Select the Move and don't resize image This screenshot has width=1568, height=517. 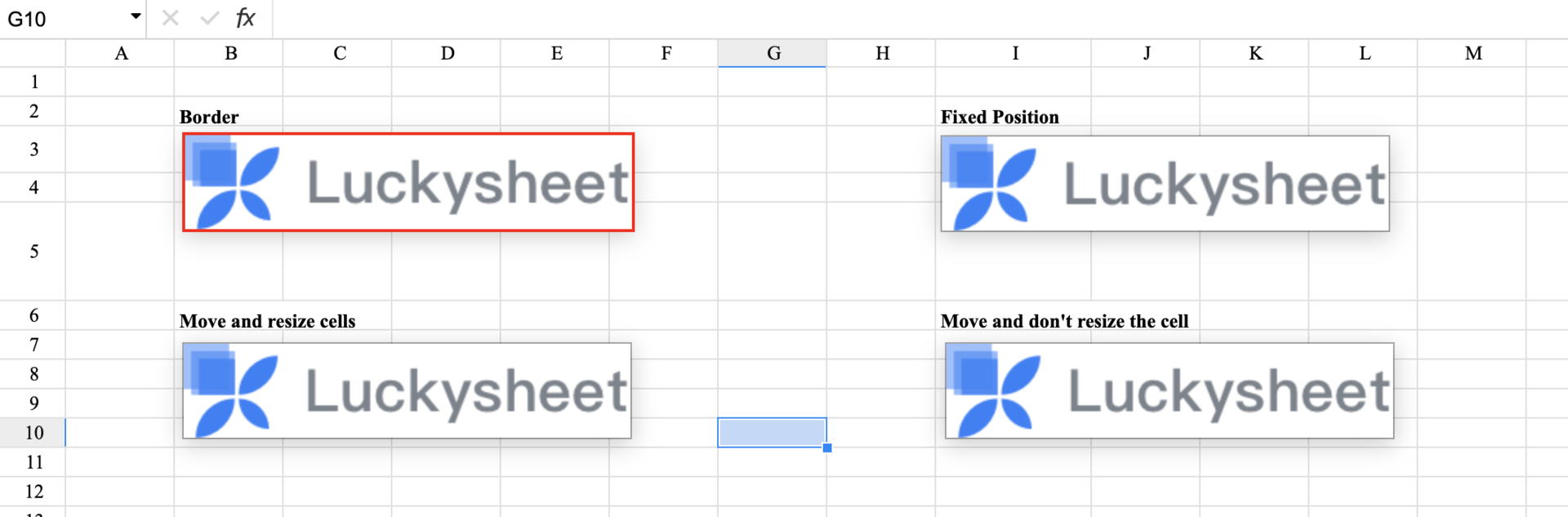(1169, 390)
